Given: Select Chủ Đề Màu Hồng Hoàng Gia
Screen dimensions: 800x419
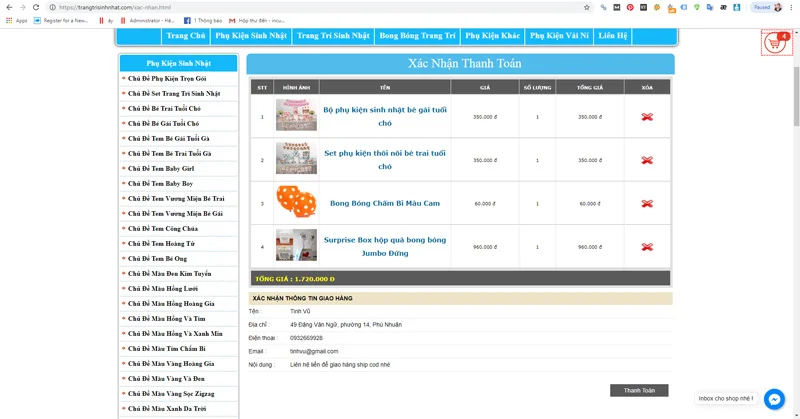Looking at the screenshot, I should 171,304.
